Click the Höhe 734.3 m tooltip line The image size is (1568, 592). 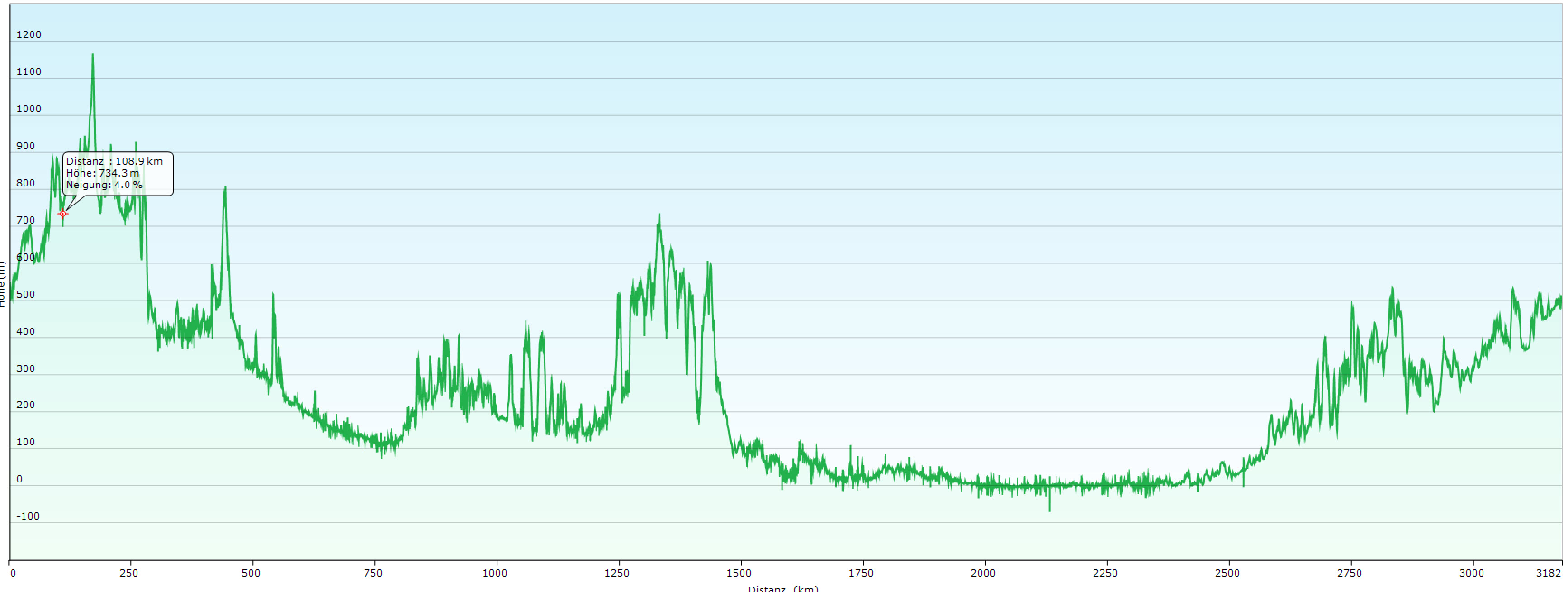click(102, 173)
